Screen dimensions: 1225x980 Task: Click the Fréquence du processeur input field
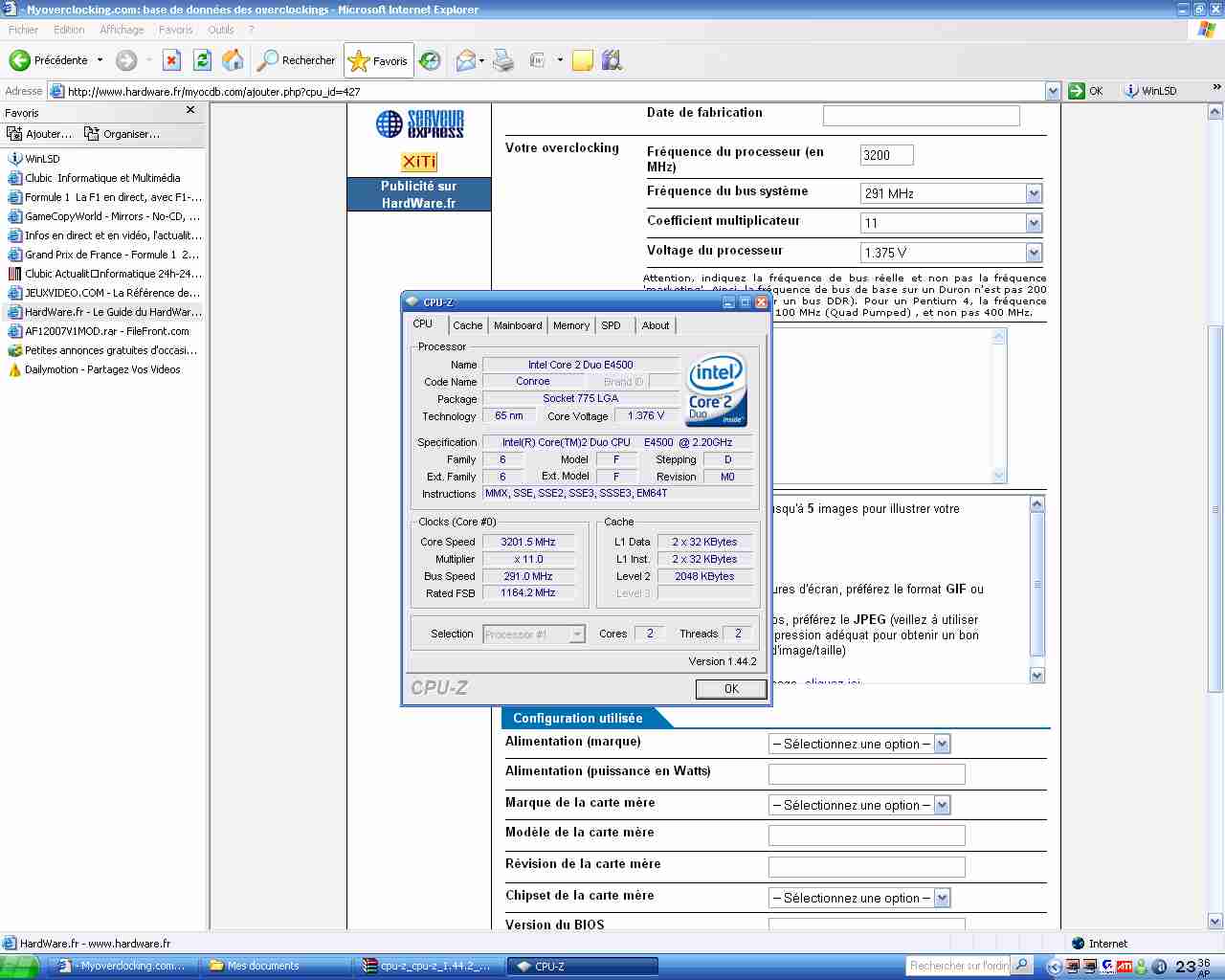point(887,155)
